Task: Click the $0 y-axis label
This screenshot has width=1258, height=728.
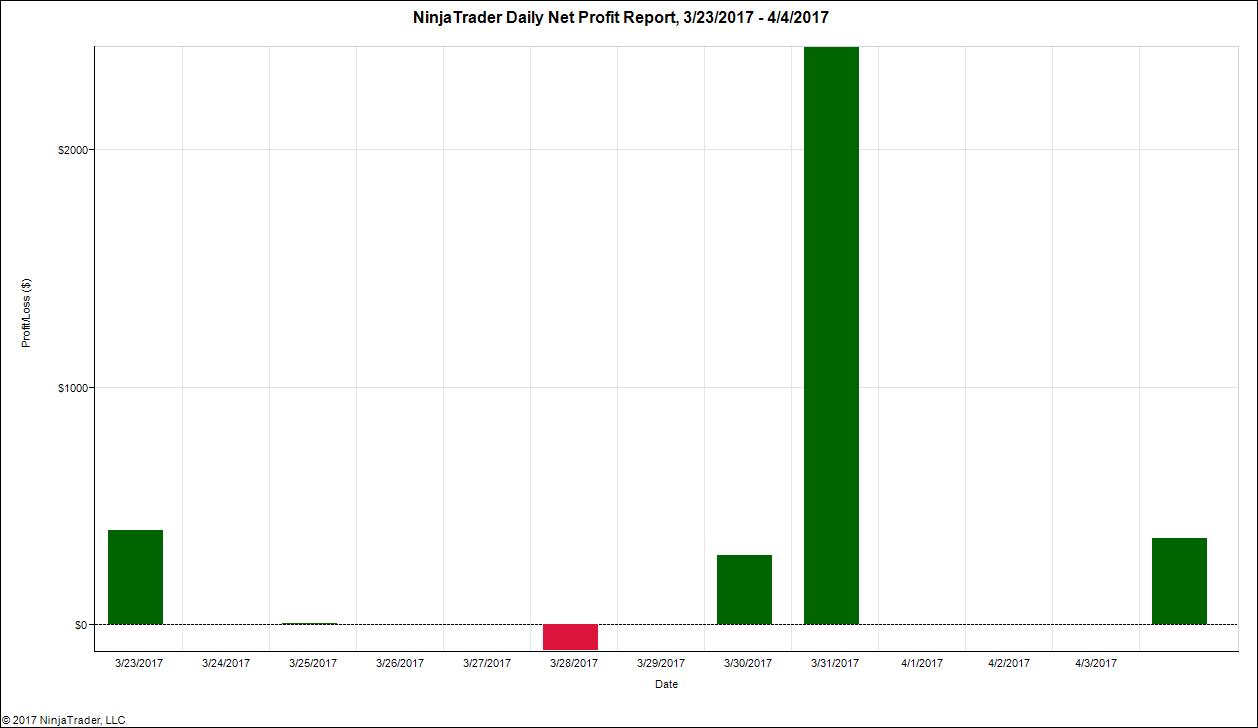Action: pos(80,625)
